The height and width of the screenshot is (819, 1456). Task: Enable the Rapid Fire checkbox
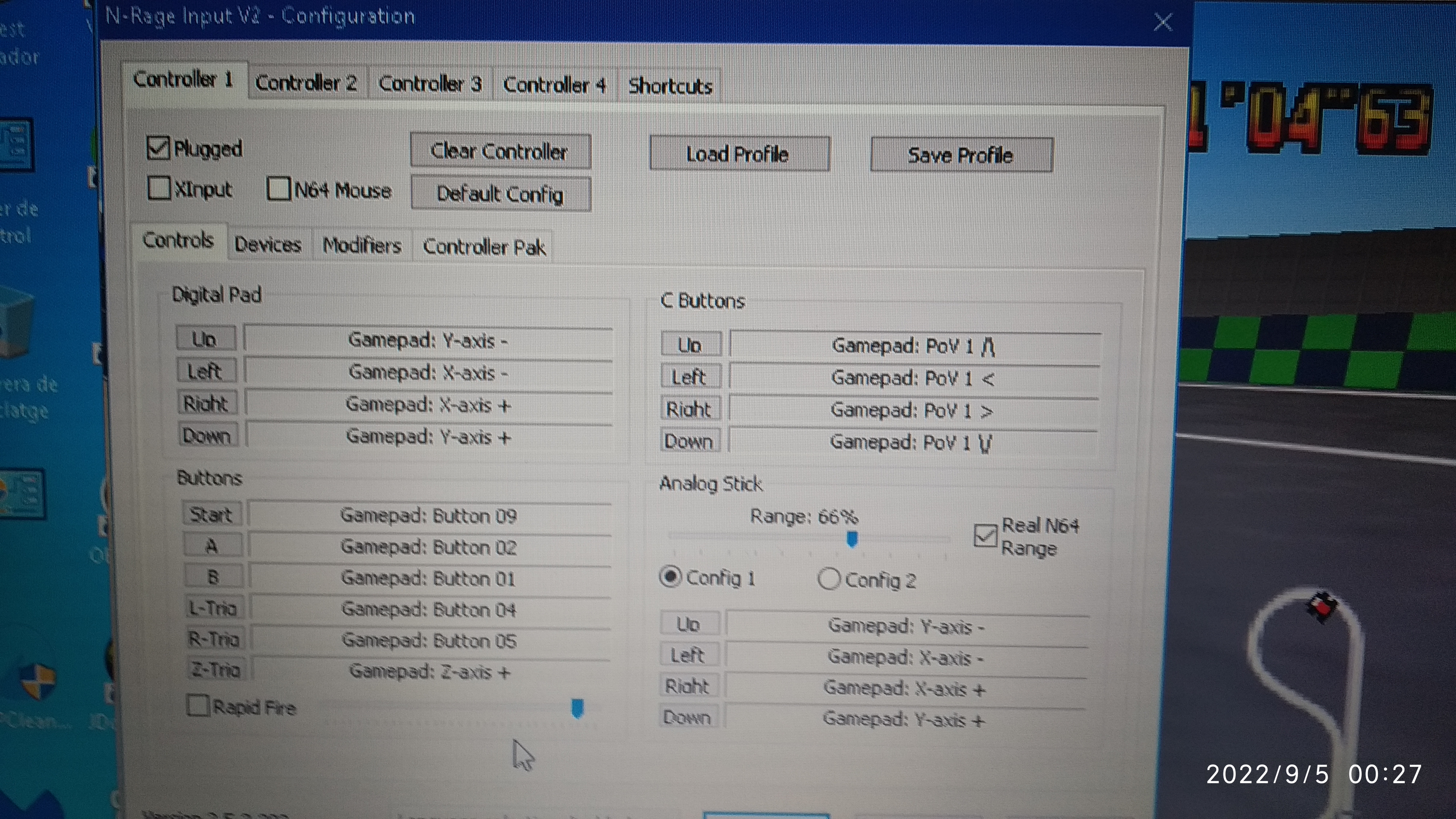[198, 705]
